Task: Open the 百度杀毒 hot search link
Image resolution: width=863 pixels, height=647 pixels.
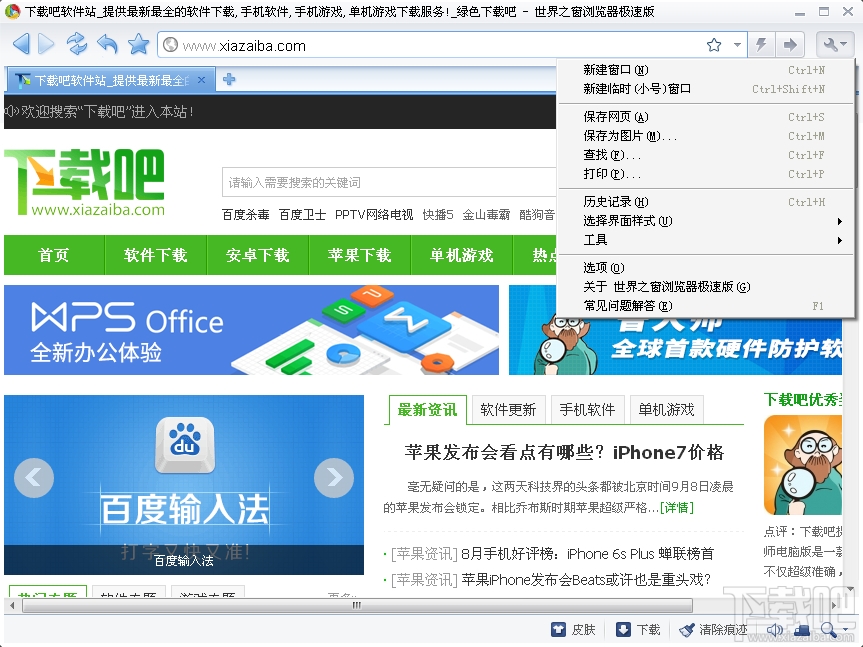Action: coord(245,215)
